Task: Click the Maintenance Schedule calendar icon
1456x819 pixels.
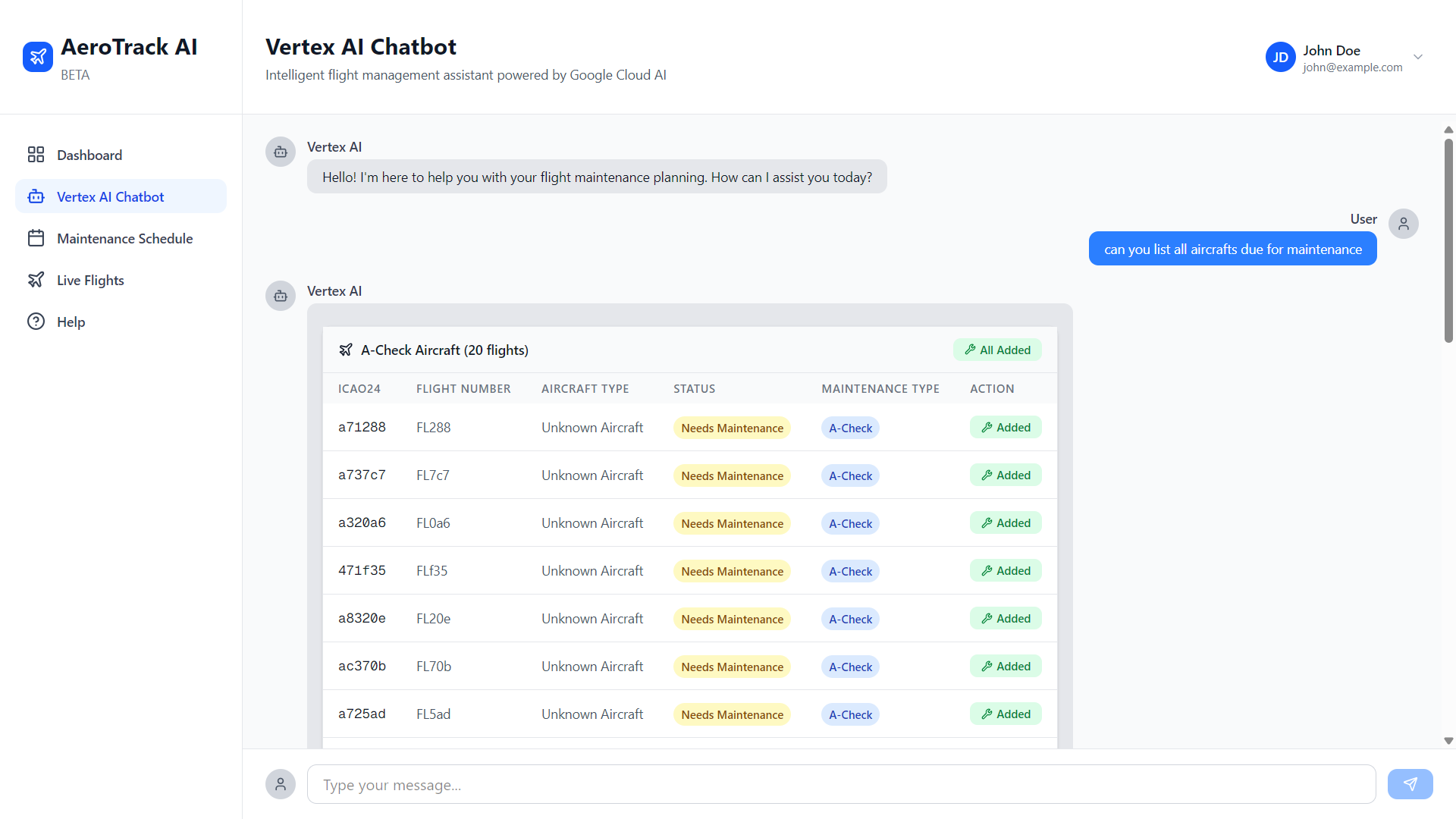Action: [x=36, y=238]
